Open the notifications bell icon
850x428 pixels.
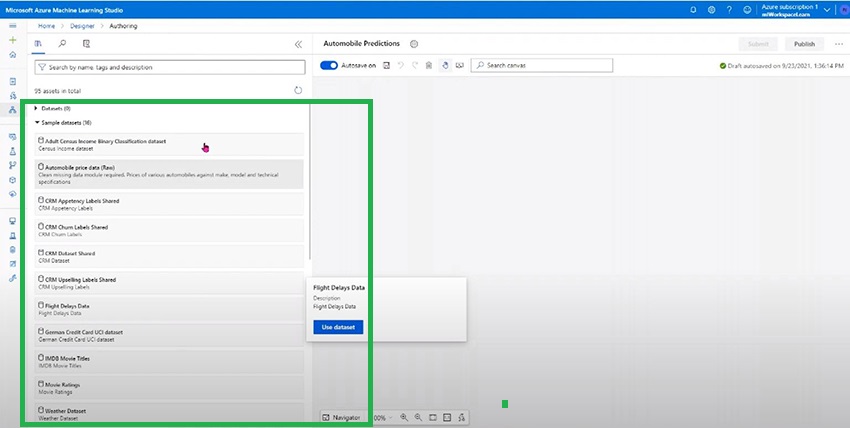693,10
